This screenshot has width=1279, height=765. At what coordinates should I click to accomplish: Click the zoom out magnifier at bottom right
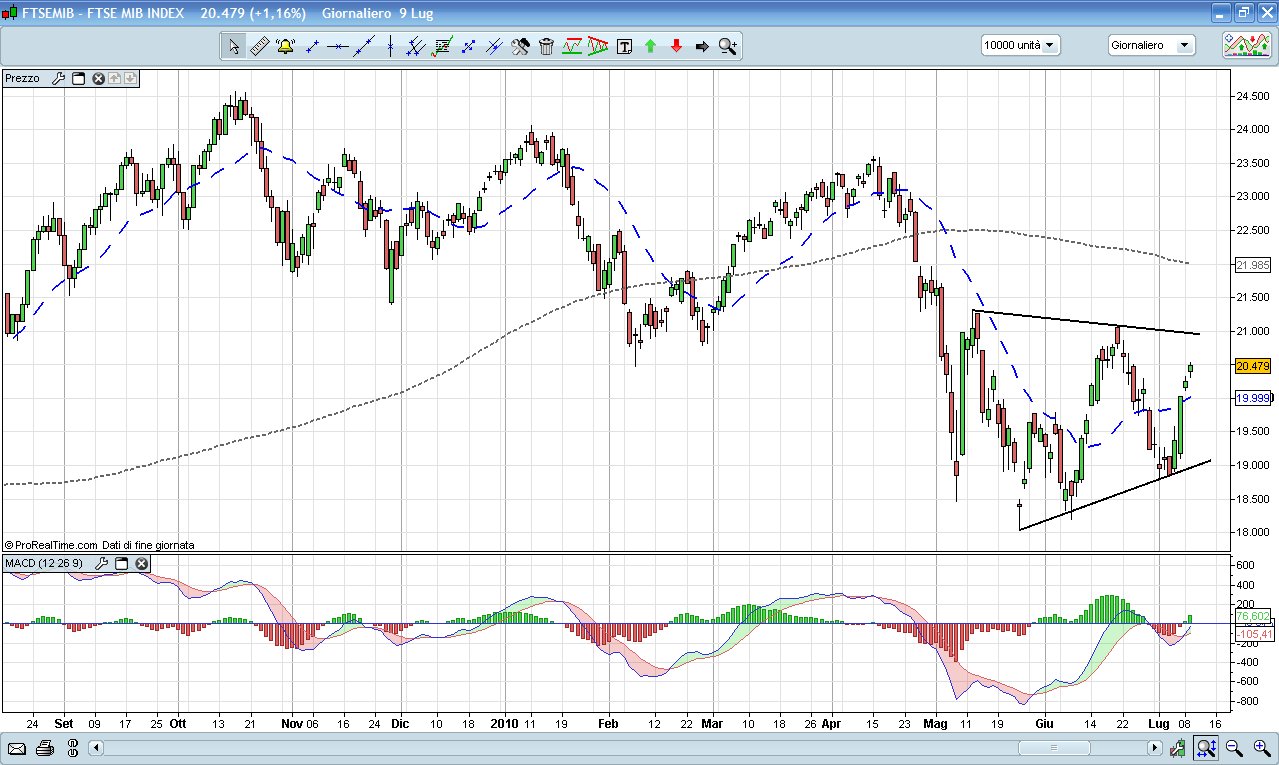click(1233, 748)
